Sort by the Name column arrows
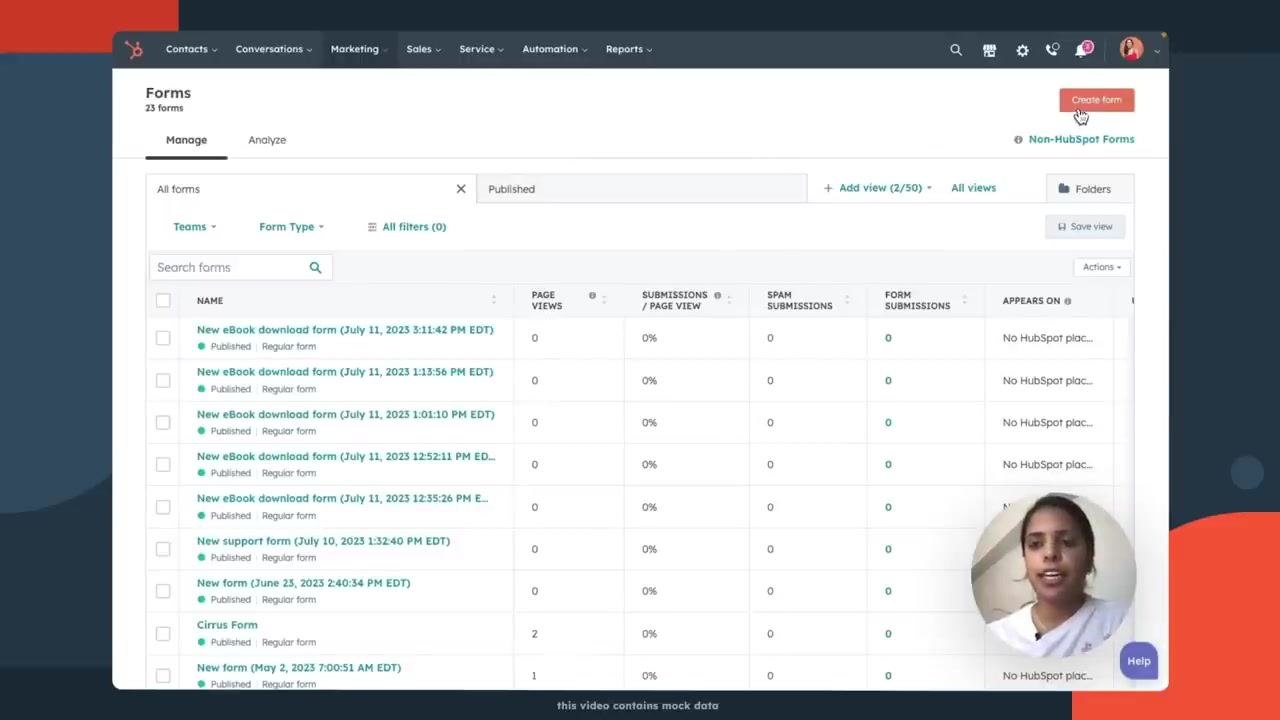The height and width of the screenshot is (720, 1280). [493, 300]
